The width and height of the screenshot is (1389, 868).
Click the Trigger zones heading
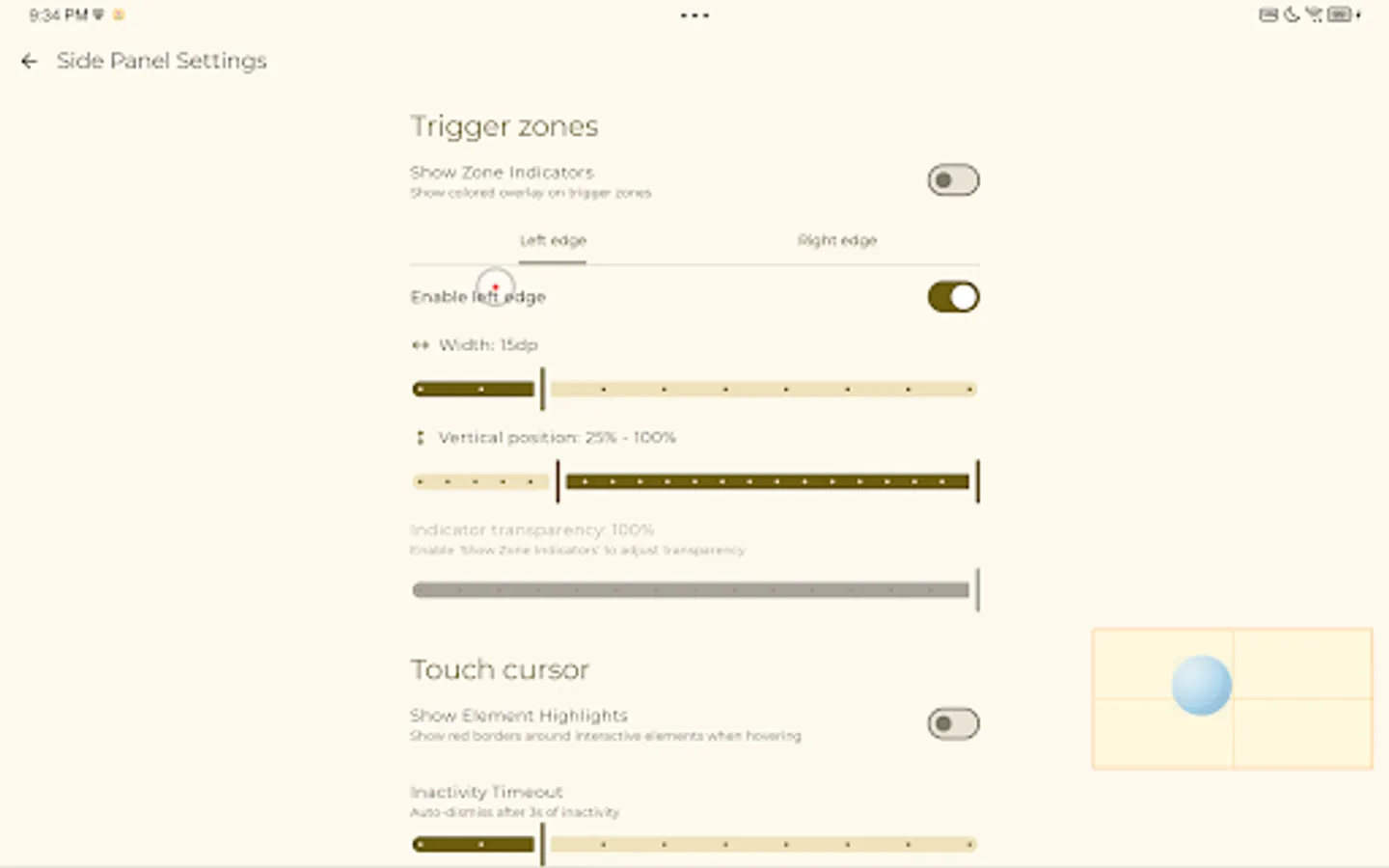(x=504, y=125)
